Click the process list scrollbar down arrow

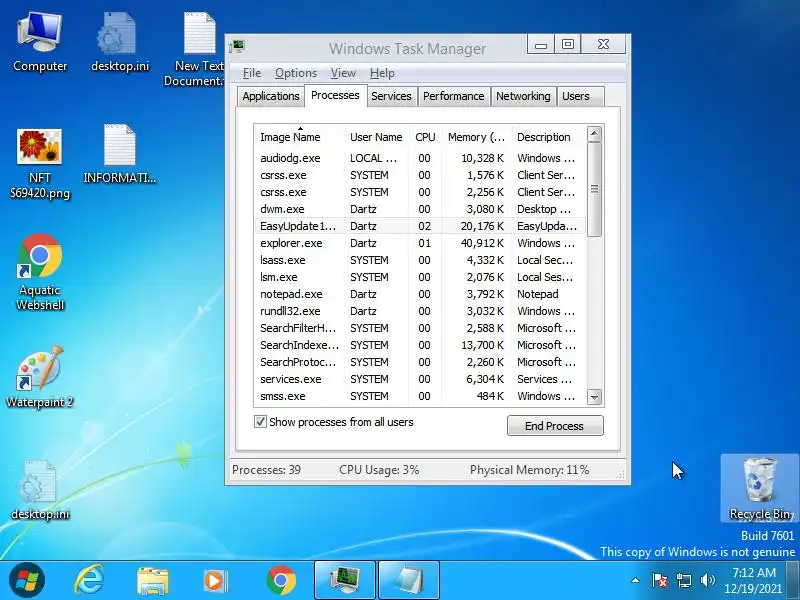click(x=594, y=396)
